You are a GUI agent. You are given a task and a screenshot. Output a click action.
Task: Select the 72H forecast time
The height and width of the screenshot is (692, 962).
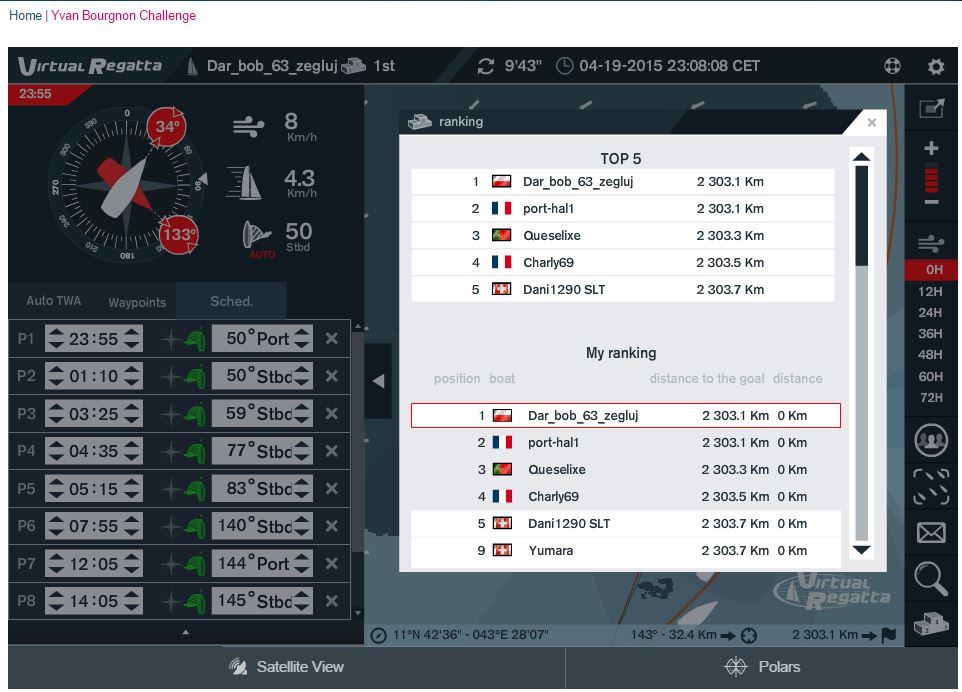coord(930,398)
